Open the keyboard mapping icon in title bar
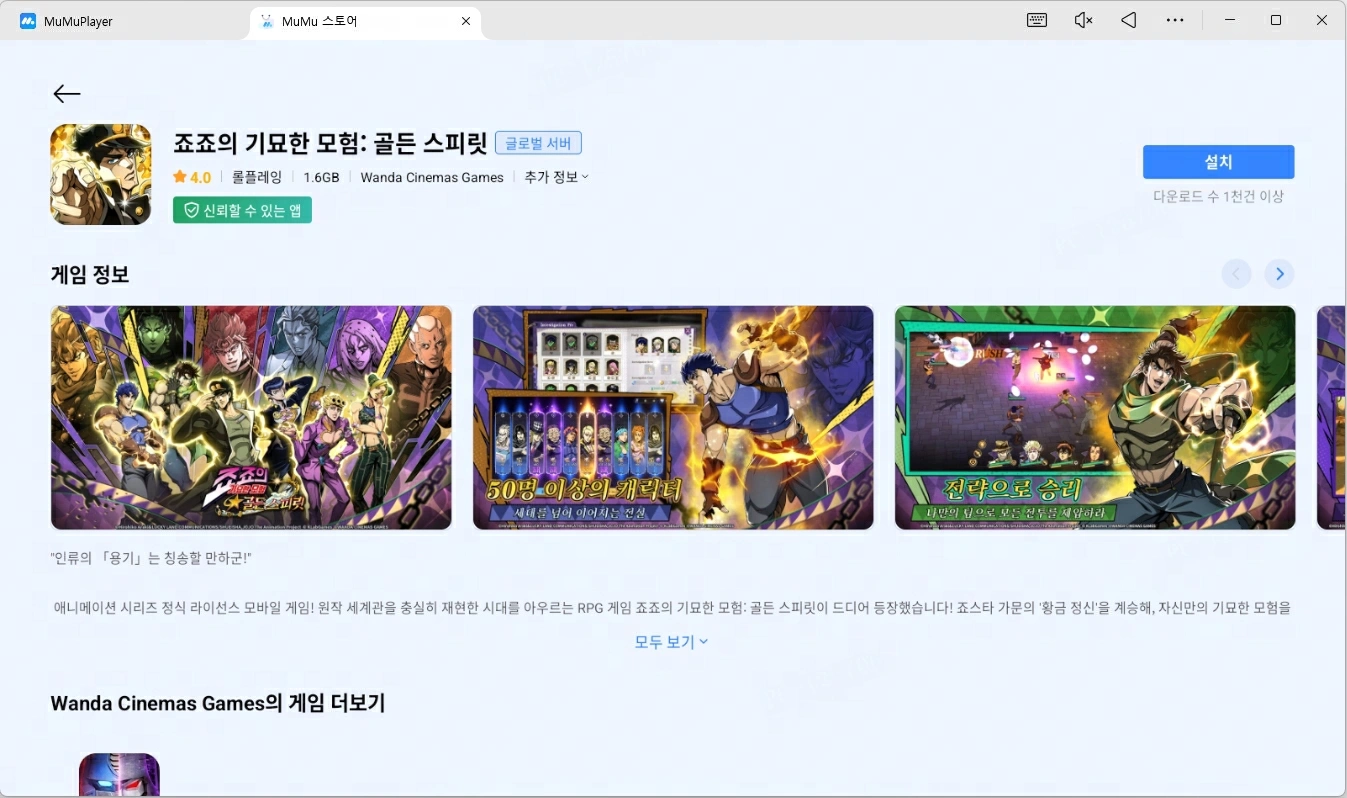This screenshot has height=798, width=1347. click(1037, 20)
